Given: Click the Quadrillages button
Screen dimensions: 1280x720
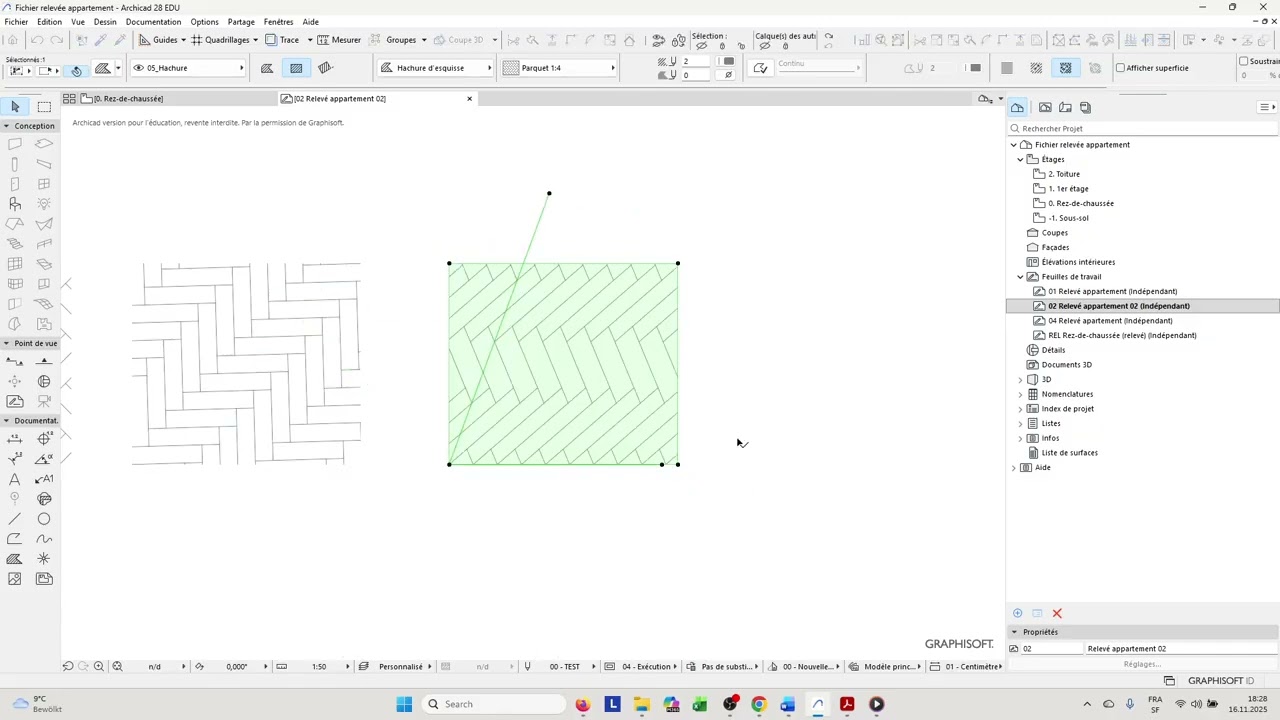Looking at the screenshot, I should pos(220,40).
